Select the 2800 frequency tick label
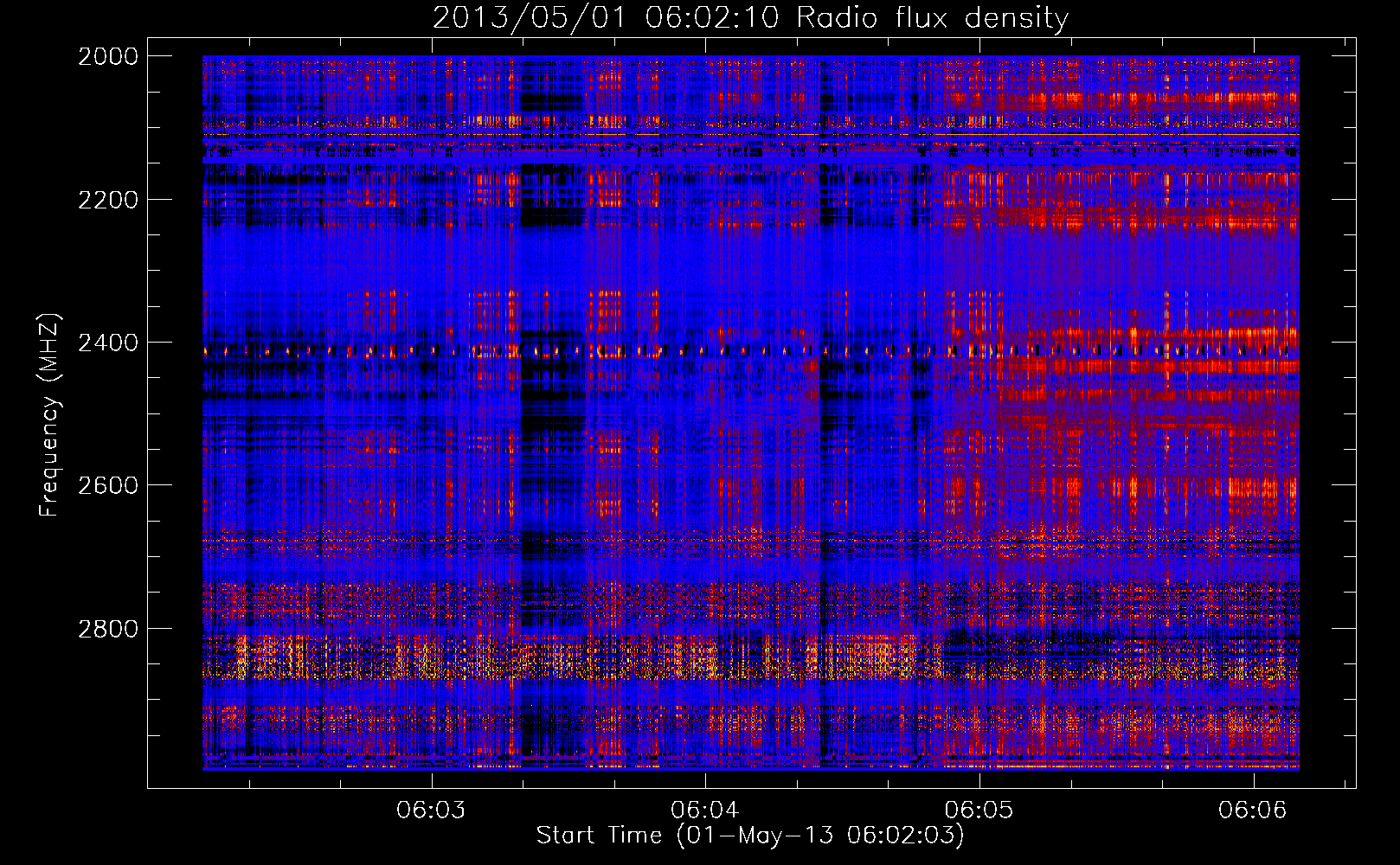This screenshot has height=865, width=1400. coord(108,629)
